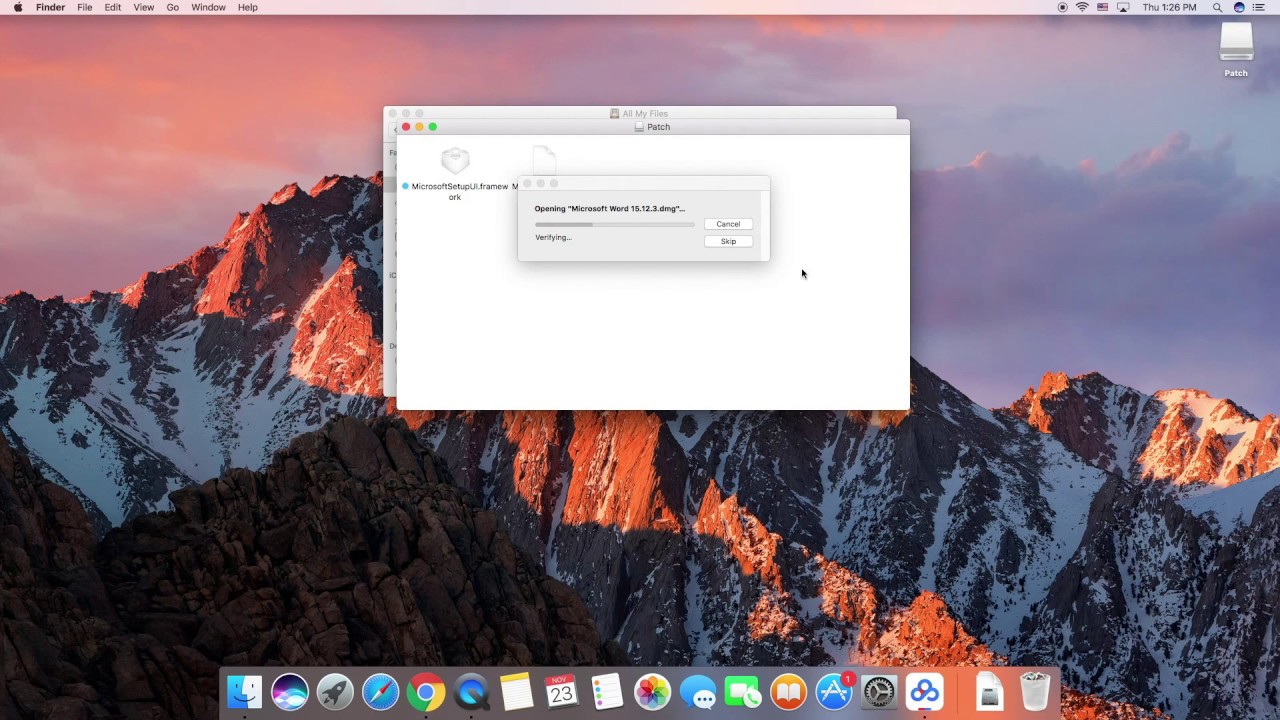Open Google Chrome from the Dock
Screen dimensions: 1280x720
click(426, 692)
